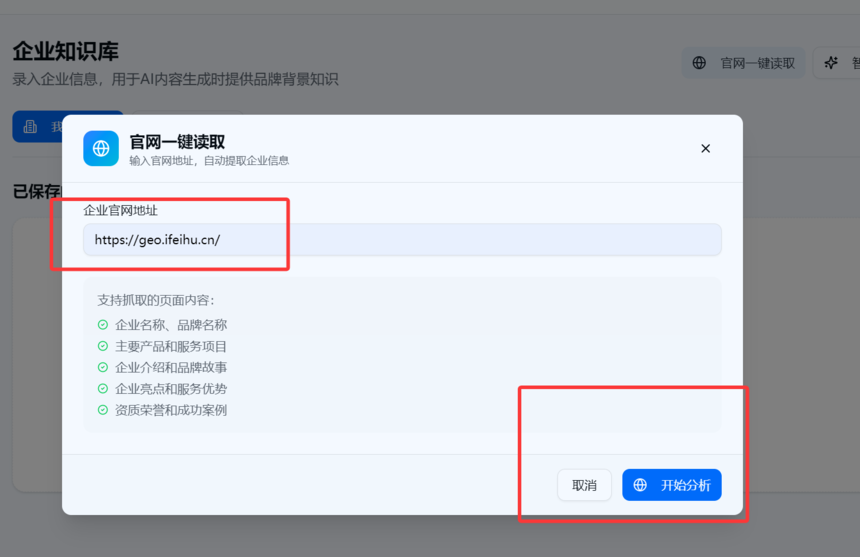This screenshot has width=860, height=557.
Task: Click the 资质荣誉和成功案例 list text
Action: [171, 410]
